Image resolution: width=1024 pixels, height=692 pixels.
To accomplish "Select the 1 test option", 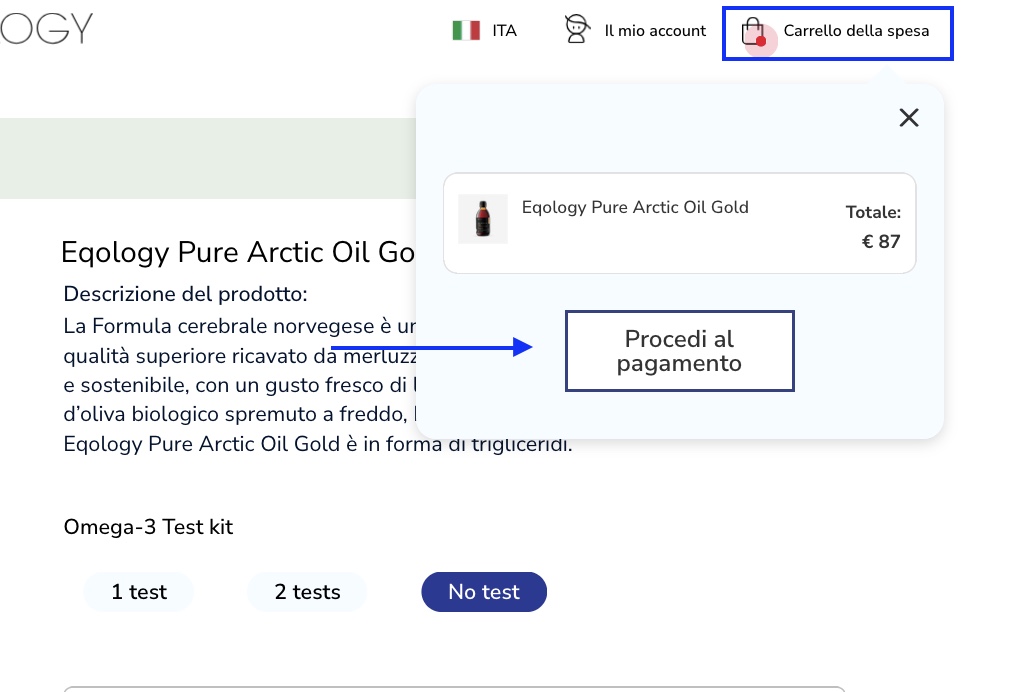I will point(138,591).
